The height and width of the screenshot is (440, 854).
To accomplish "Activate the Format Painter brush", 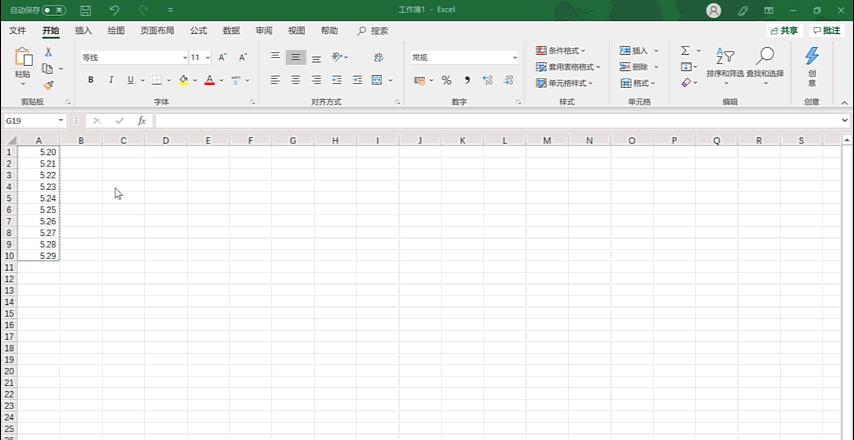I will tap(48, 85).
